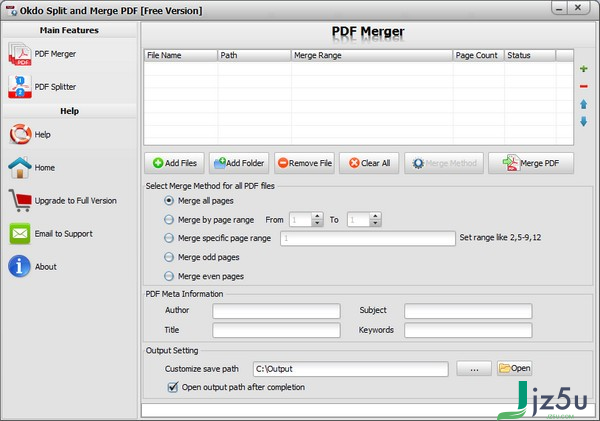Toggle Open output path after completion checkbox
Viewport: 600px width, 421px height.
click(x=173, y=387)
